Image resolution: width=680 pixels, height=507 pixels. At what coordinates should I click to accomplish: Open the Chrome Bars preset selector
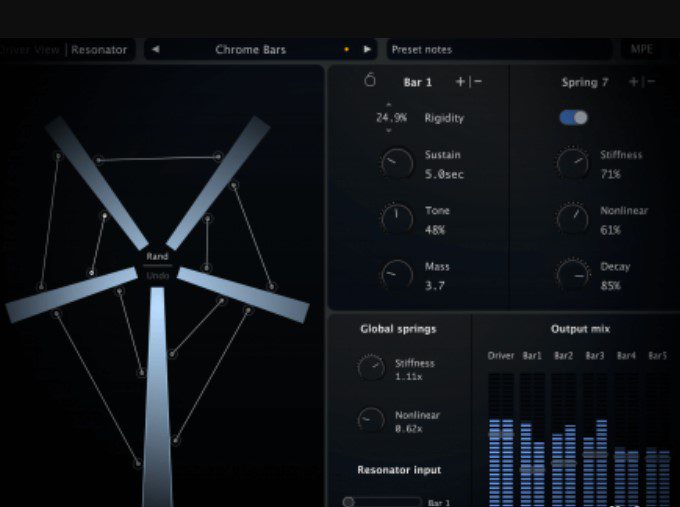pyautogui.click(x=251, y=50)
